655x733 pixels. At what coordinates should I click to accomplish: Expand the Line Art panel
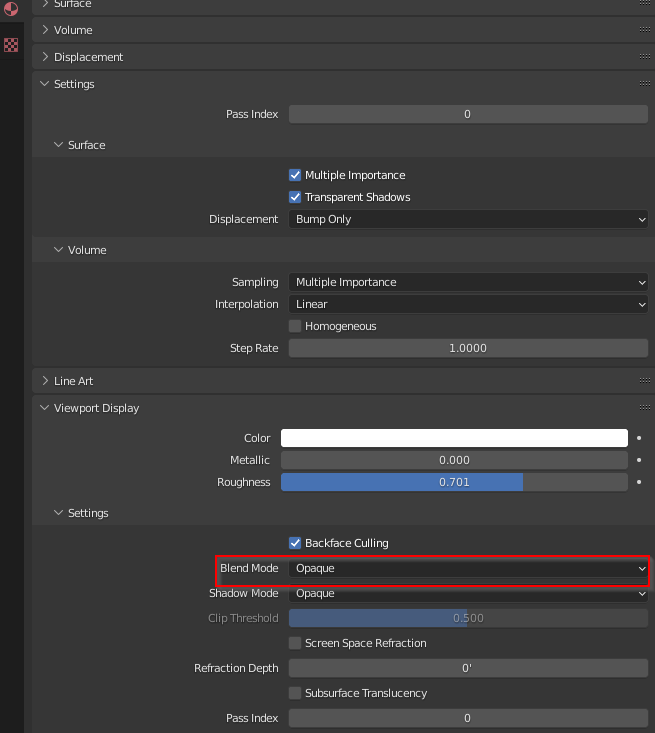click(45, 381)
